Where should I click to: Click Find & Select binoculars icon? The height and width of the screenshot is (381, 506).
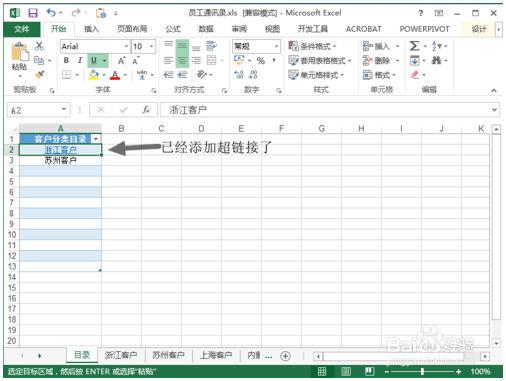(436, 60)
